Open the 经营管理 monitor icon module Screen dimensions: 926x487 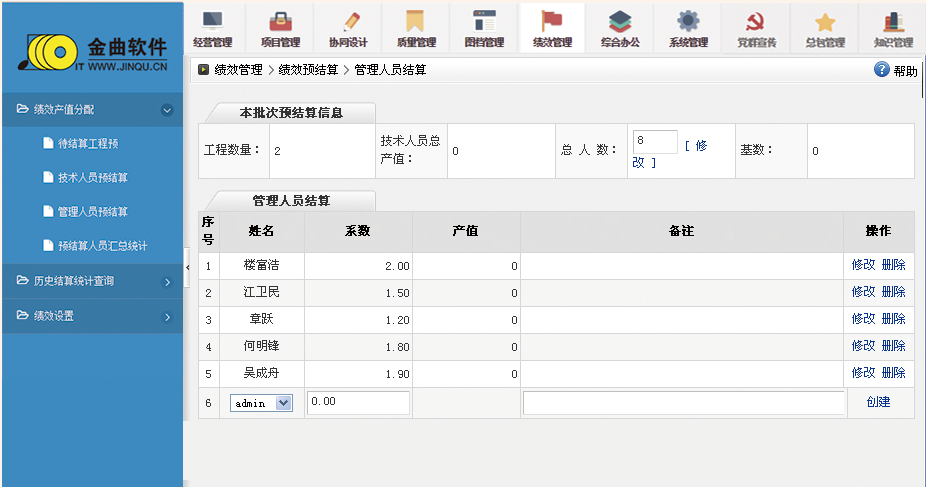[x=212, y=22]
